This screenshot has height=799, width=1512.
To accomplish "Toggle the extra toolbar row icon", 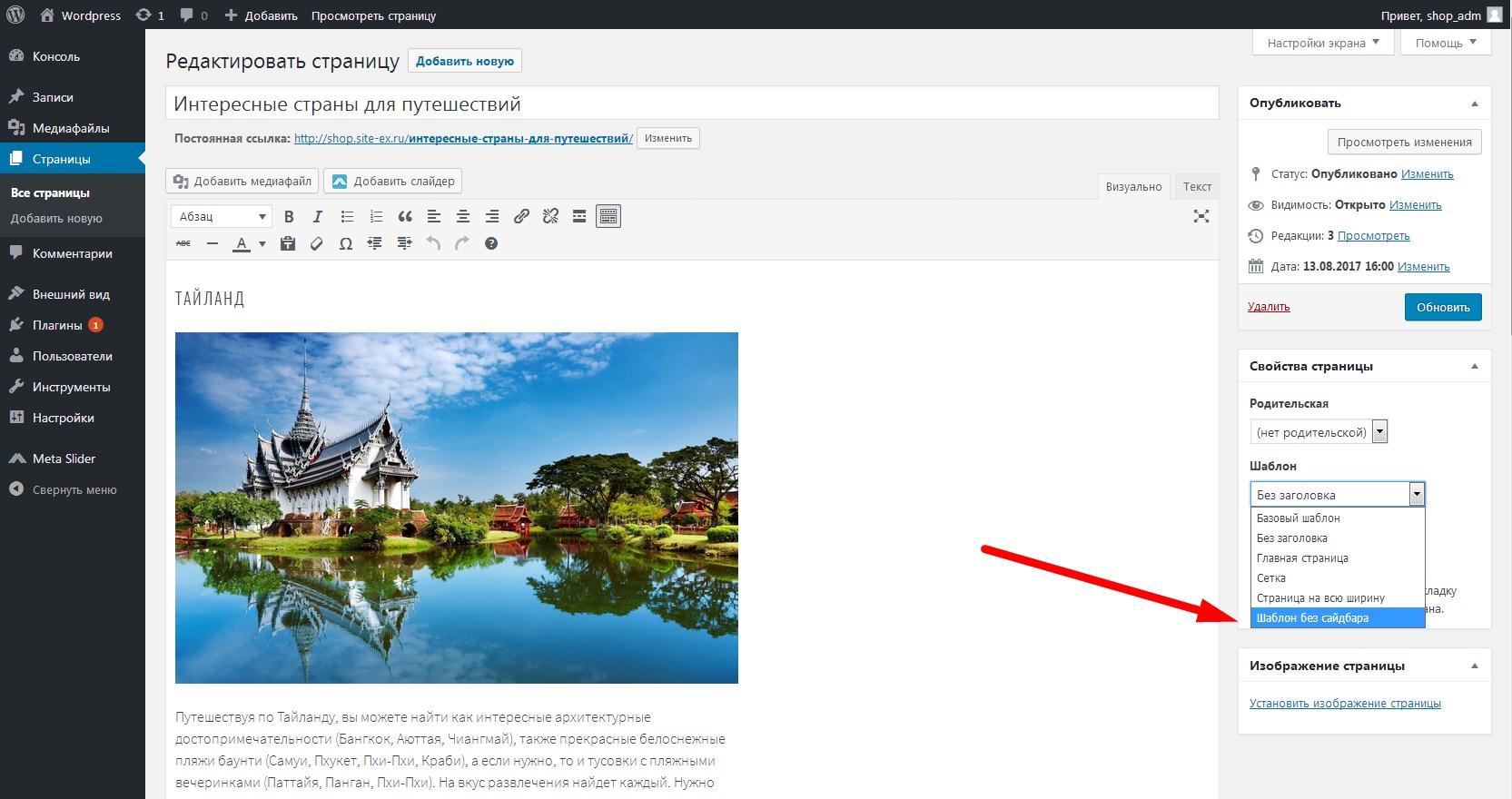I will pyautogui.click(x=608, y=216).
